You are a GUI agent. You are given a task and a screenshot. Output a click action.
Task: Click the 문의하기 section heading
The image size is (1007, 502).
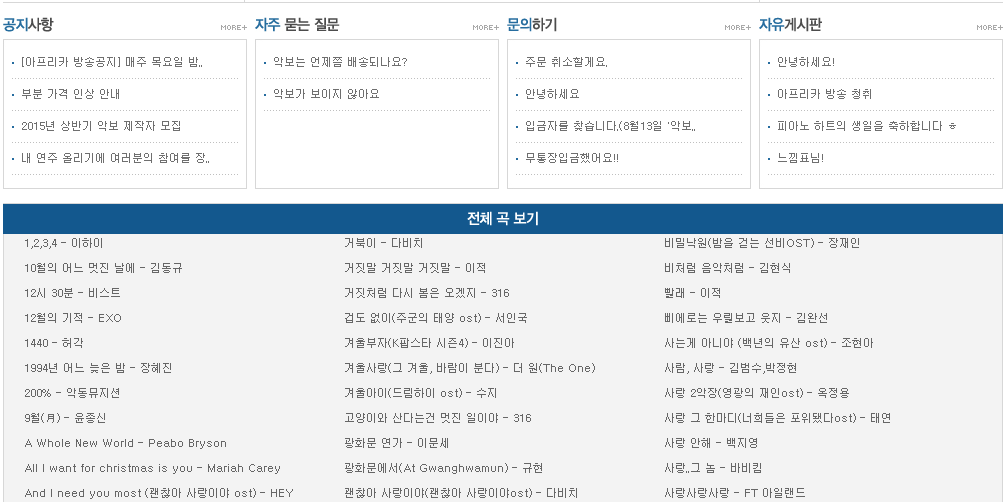pyautogui.click(x=532, y=25)
